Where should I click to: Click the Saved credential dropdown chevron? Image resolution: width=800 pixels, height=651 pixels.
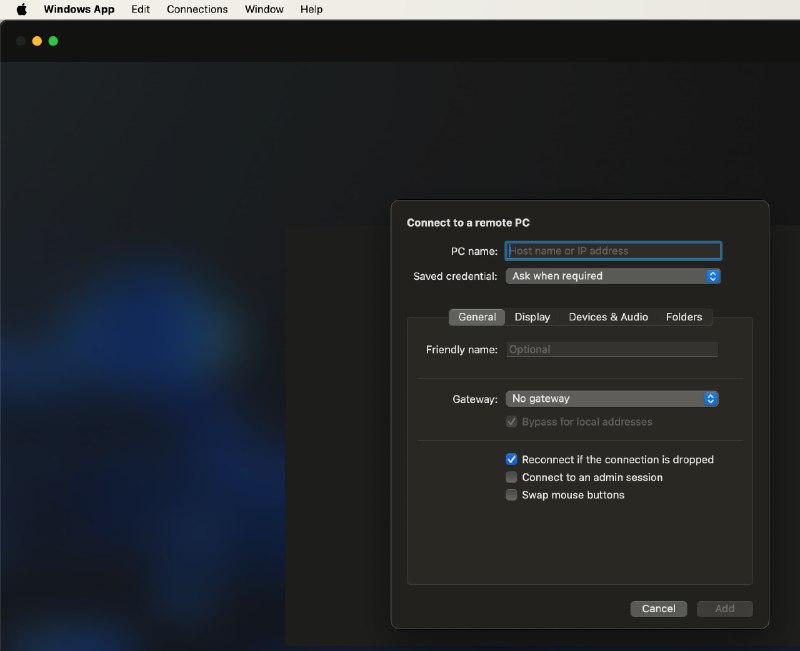pos(713,276)
